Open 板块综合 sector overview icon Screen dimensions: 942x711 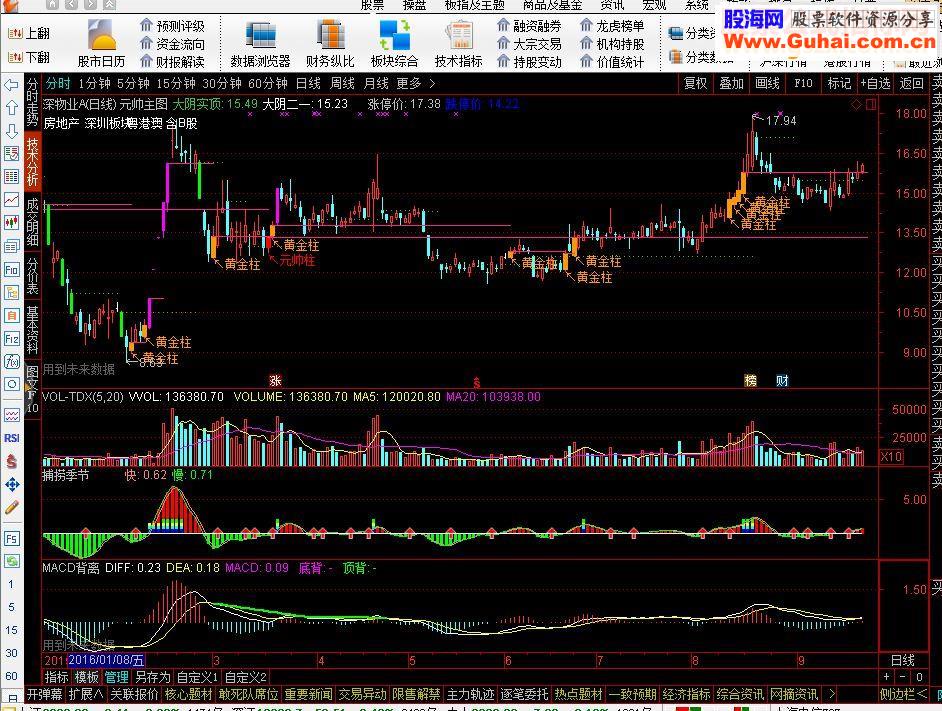click(394, 43)
